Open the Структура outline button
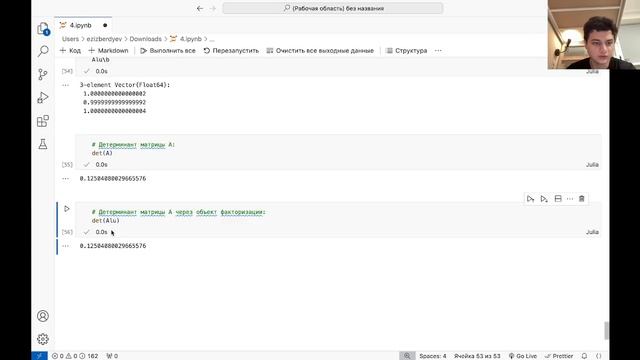640x360 pixels. click(407, 51)
